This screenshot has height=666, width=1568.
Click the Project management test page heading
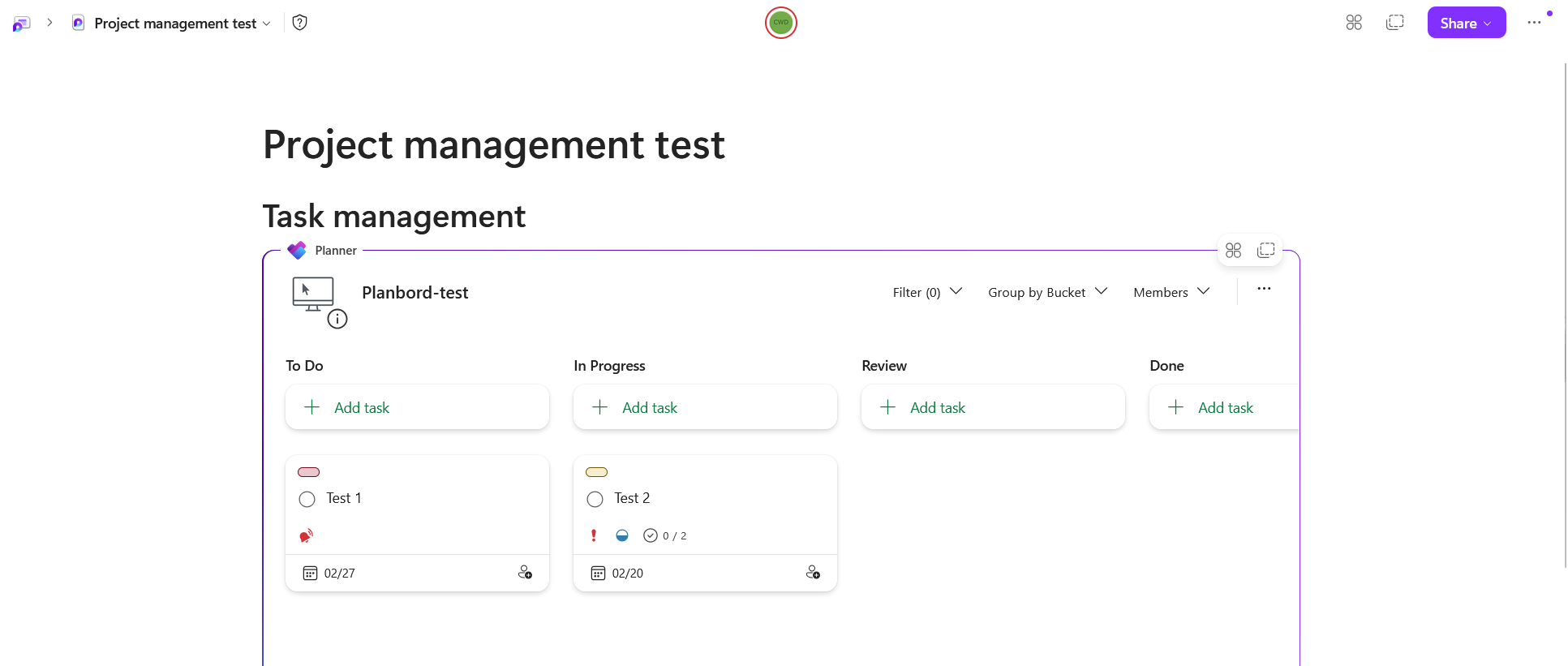coord(494,145)
